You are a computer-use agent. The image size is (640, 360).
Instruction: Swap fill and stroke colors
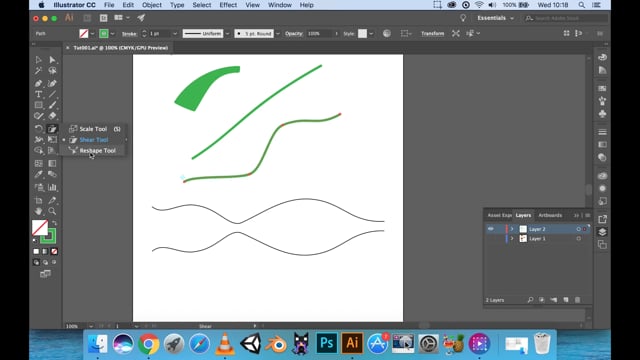pos(54,223)
